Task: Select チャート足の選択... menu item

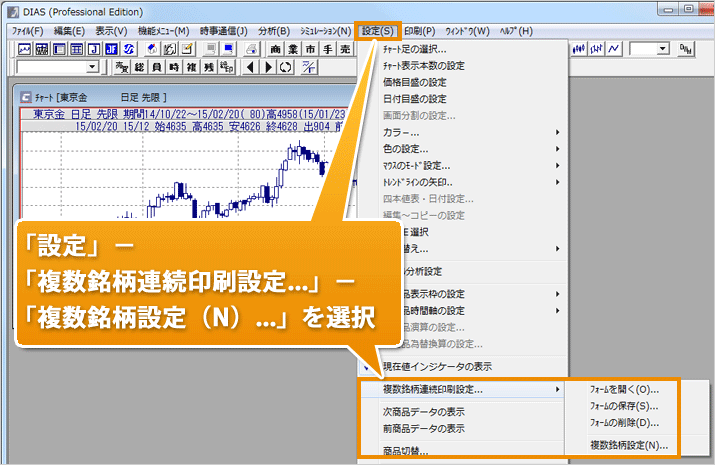Action: 415,50
